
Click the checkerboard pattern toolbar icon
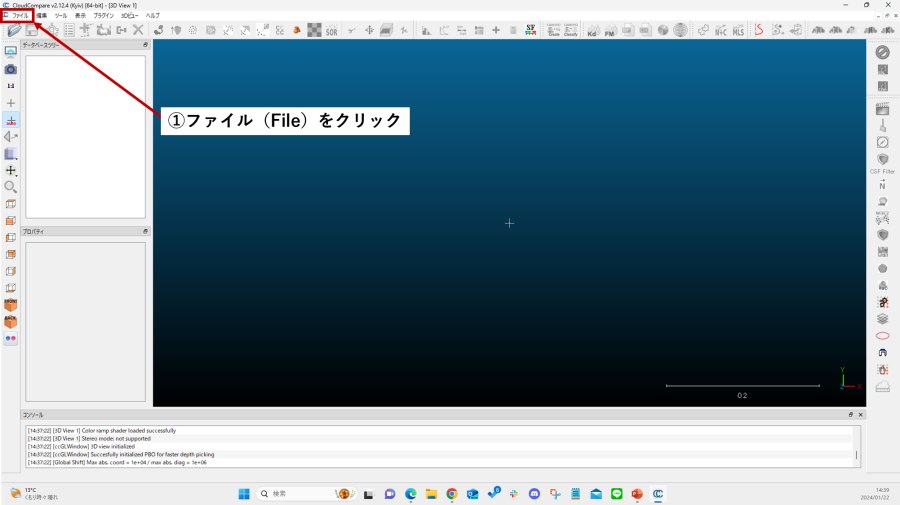314,30
